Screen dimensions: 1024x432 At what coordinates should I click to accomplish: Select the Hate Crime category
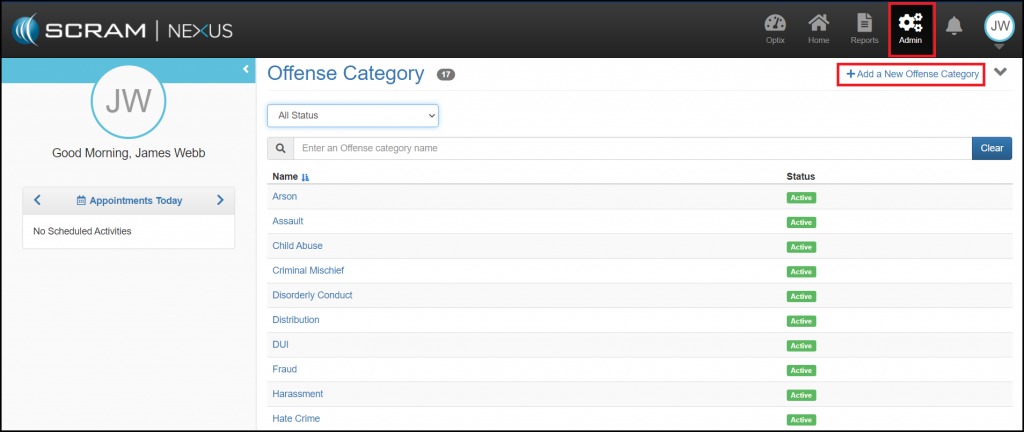tap(296, 418)
